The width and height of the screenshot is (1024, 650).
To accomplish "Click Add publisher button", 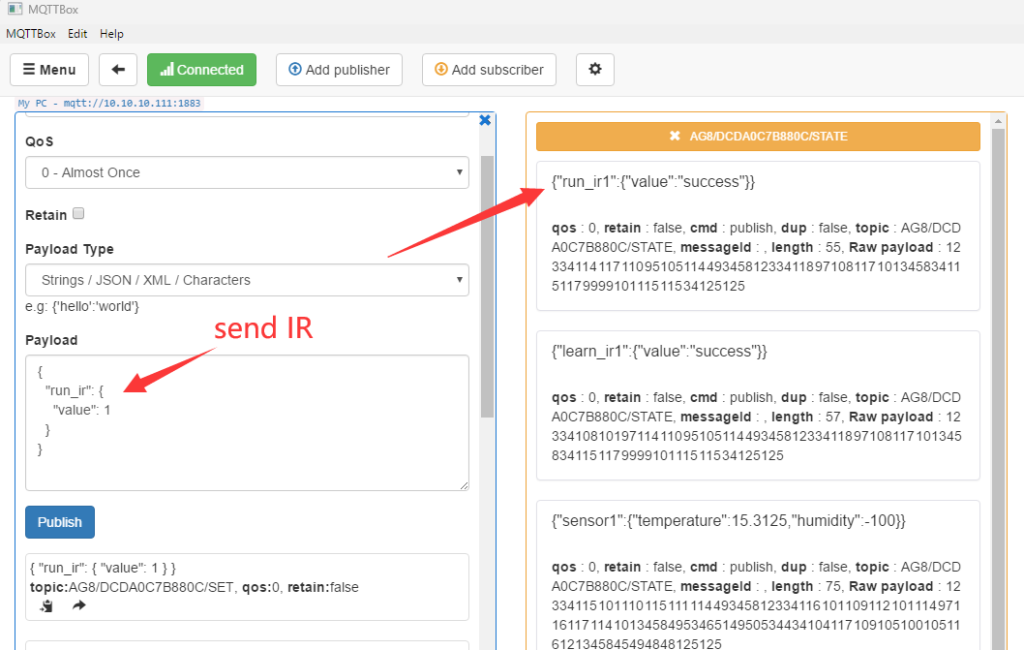I will [x=339, y=70].
